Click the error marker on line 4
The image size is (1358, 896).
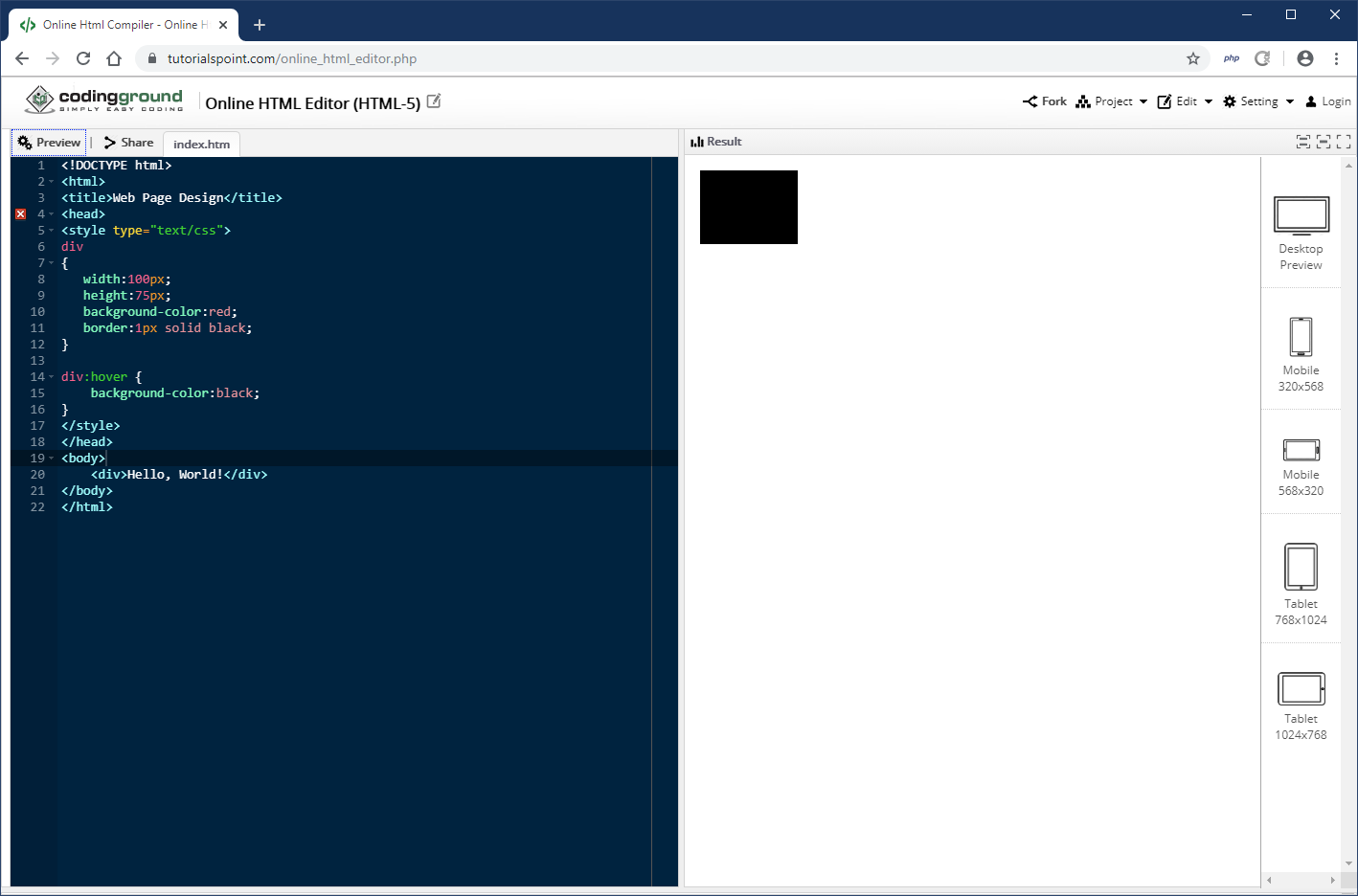pos(21,214)
